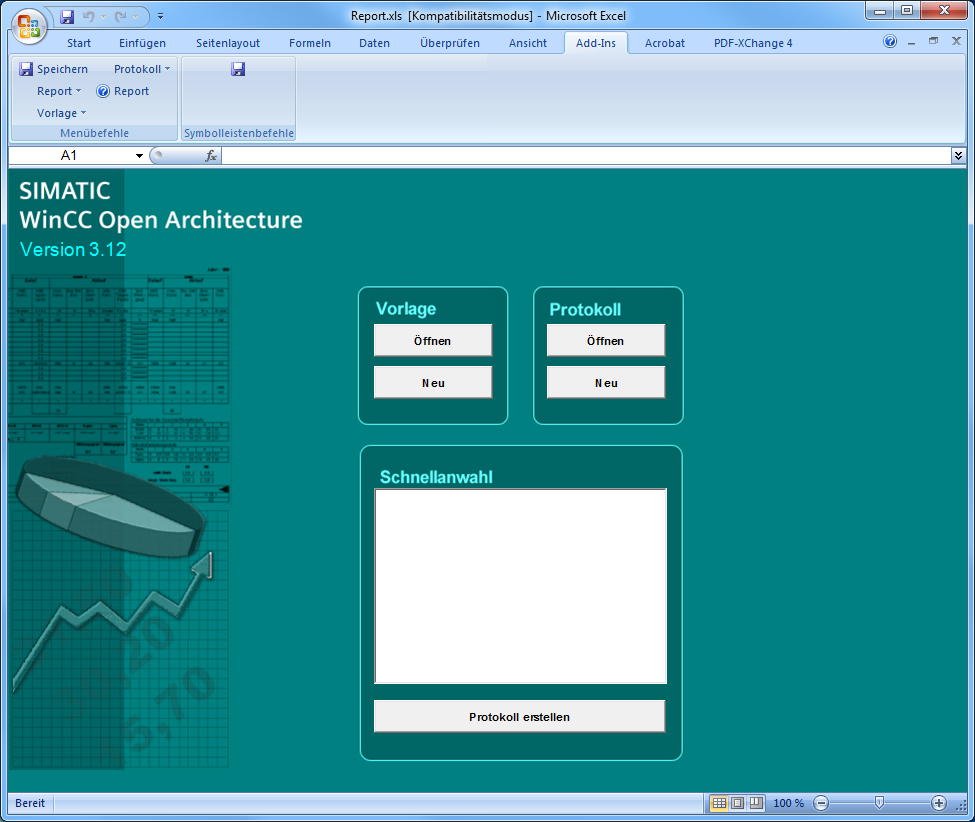The width and height of the screenshot is (975, 822).
Task: Click Neu button under Vorlage
Action: (x=433, y=382)
